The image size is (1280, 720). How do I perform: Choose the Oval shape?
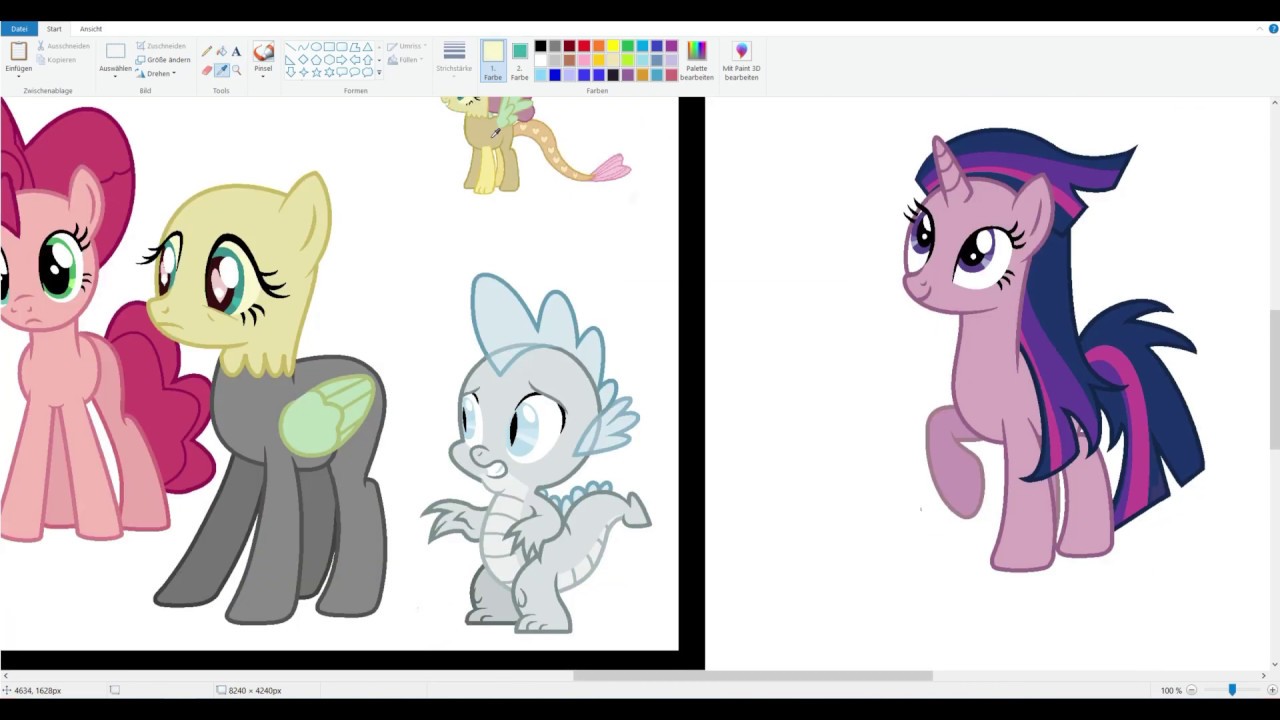click(316, 47)
